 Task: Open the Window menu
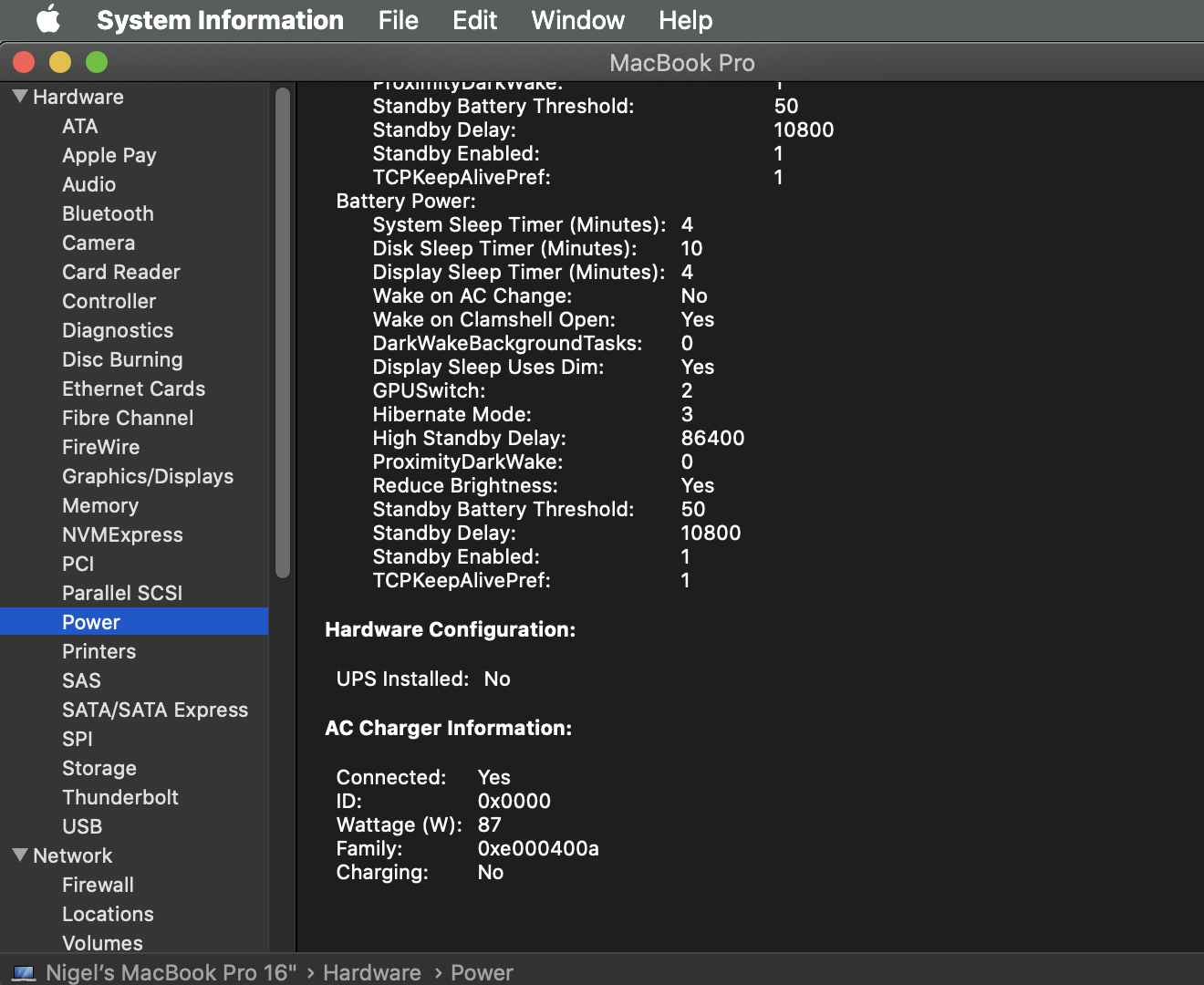(x=578, y=20)
